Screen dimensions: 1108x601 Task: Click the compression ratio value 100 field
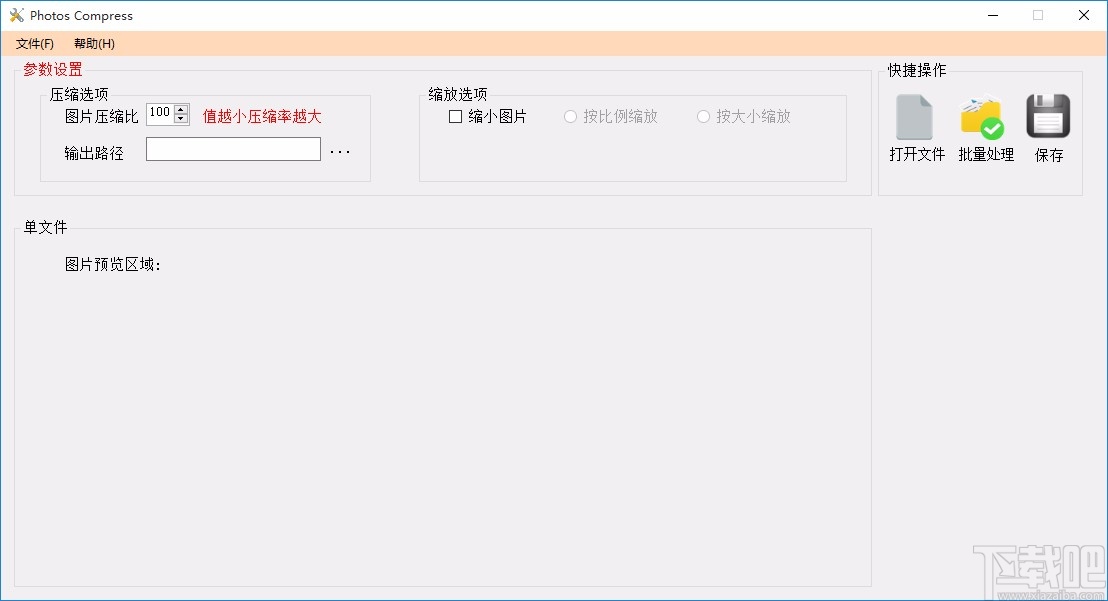coord(160,113)
